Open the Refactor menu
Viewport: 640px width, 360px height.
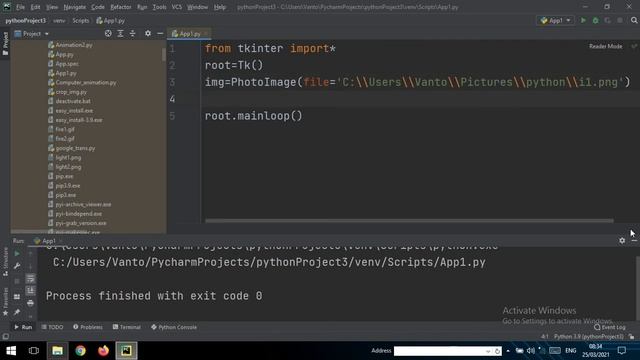pyautogui.click(x=121, y=7)
